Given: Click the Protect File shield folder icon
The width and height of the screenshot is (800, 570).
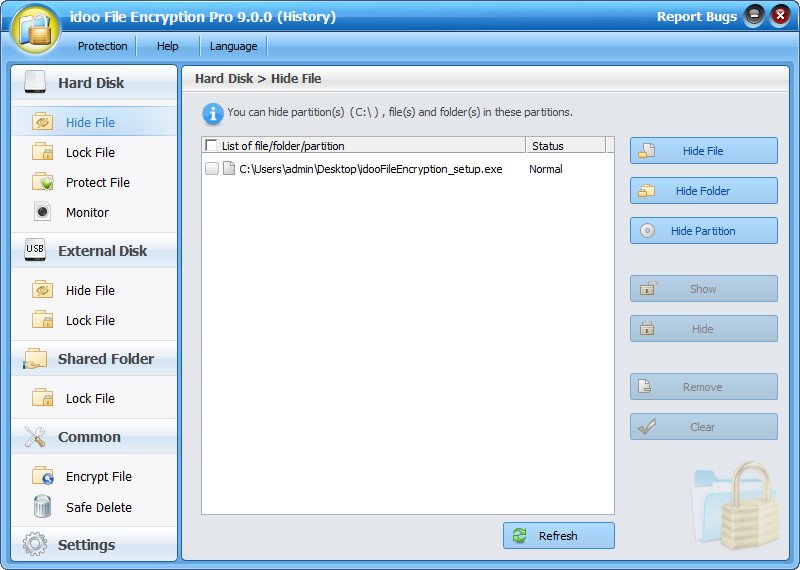Looking at the screenshot, I should pyautogui.click(x=42, y=182).
